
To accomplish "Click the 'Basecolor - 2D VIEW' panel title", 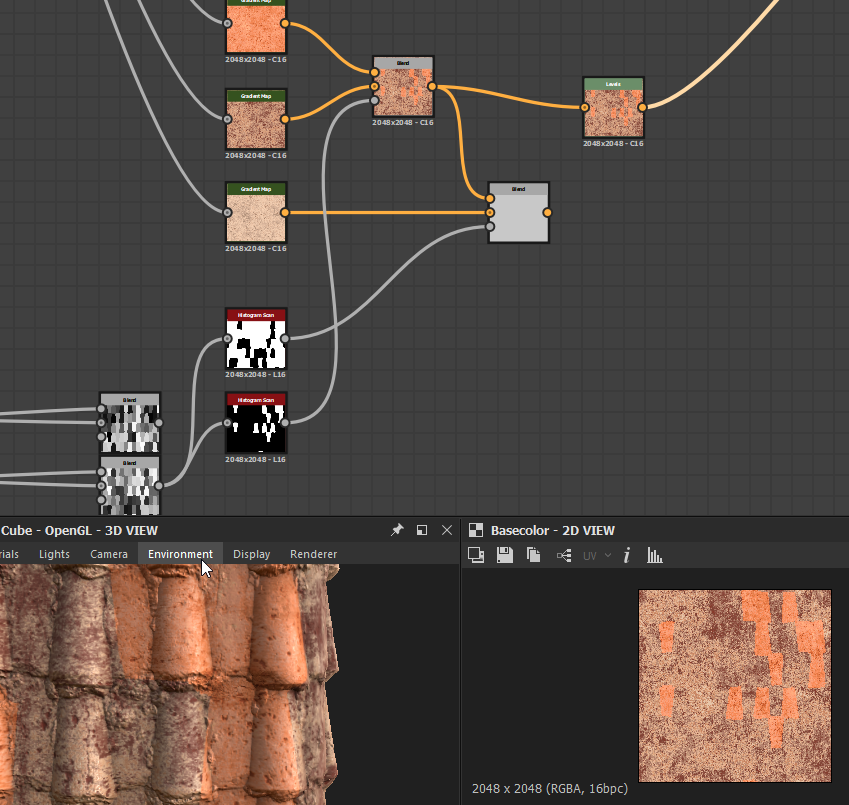I will pyautogui.click(x=552, y=531).
